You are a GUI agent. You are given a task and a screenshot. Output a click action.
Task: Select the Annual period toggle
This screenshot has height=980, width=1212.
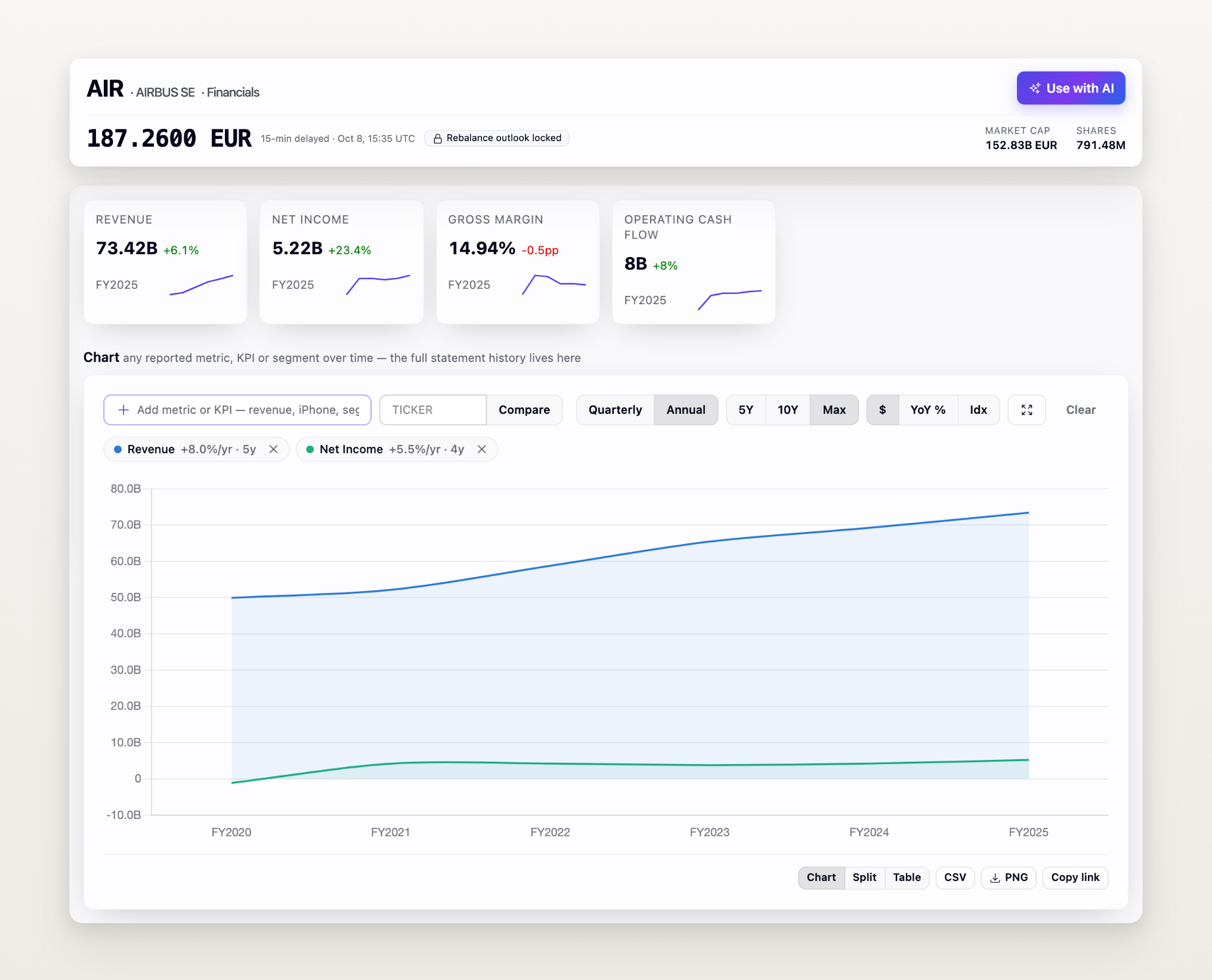coord(686,410)
